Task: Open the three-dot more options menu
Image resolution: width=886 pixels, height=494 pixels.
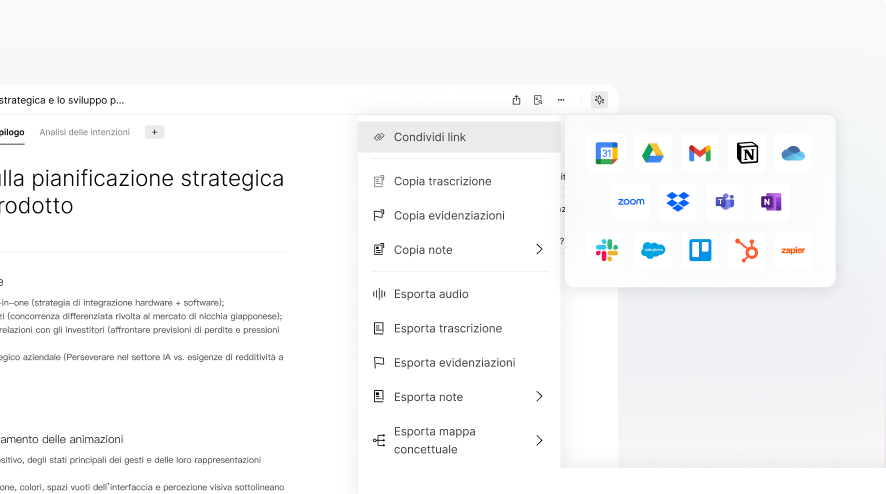Action: click(561, 100)
